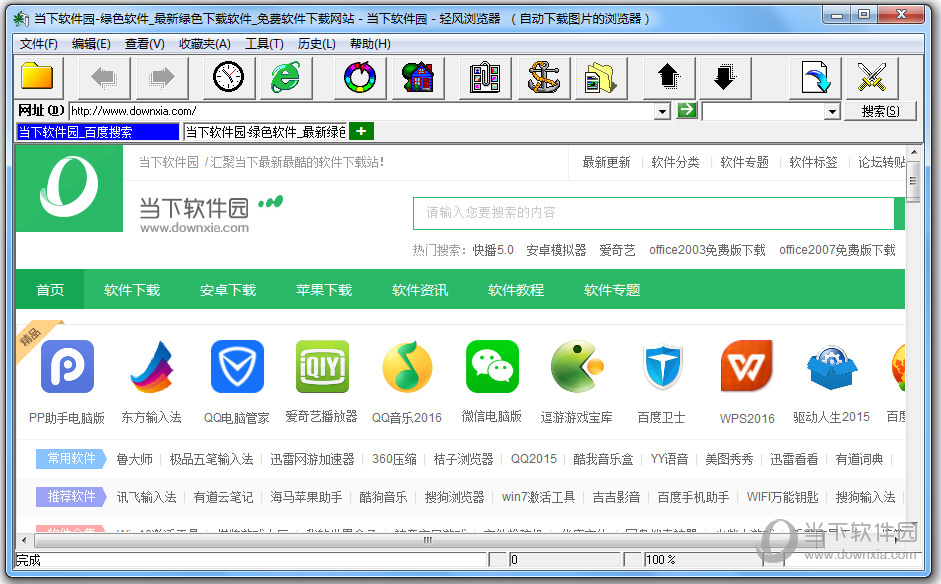941x584 pixels.
Task: Select 苹果下载 in the navigation bar
Action: click(324, 290)
